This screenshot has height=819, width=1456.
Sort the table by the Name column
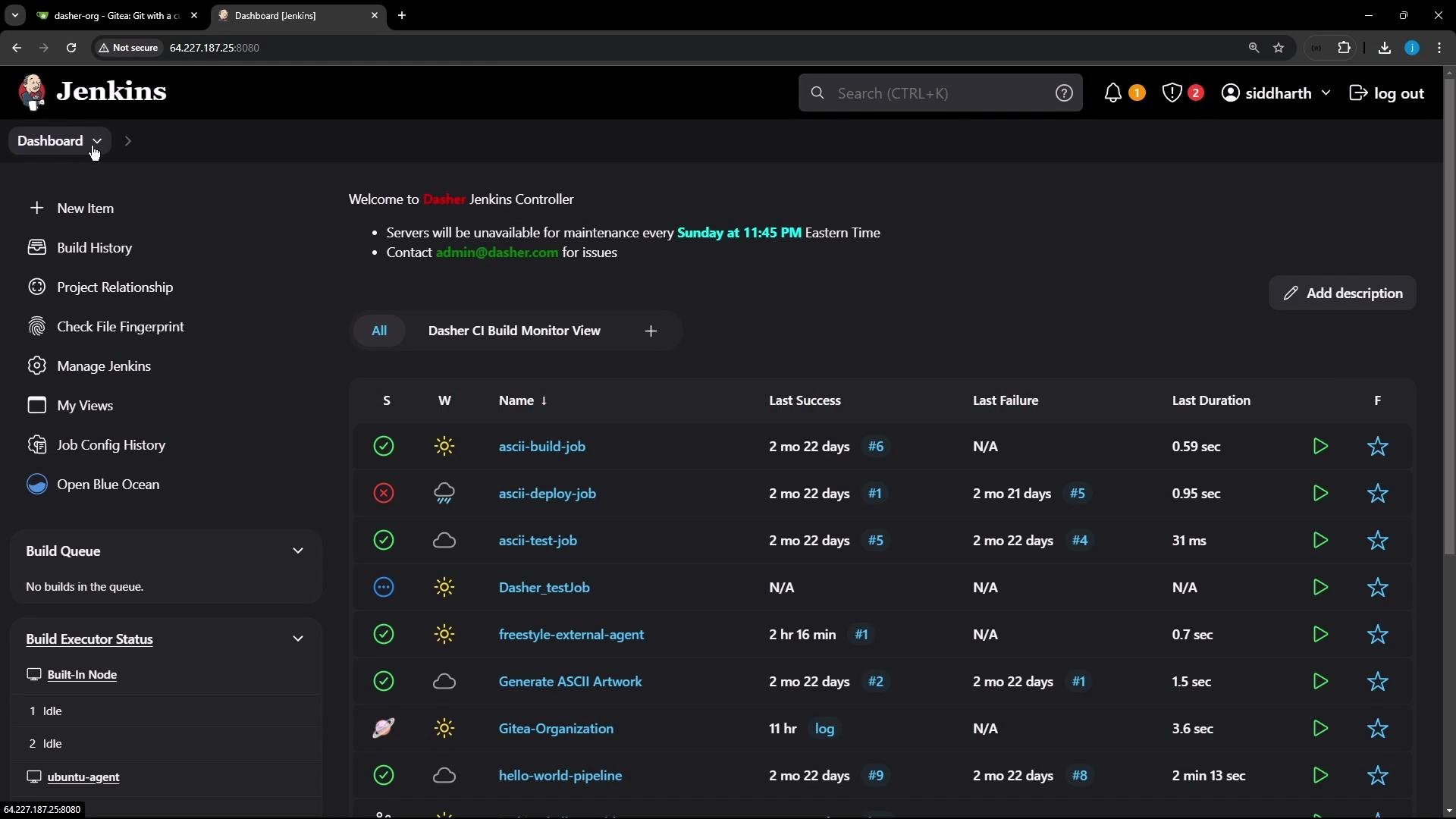(x=522, y=400)
